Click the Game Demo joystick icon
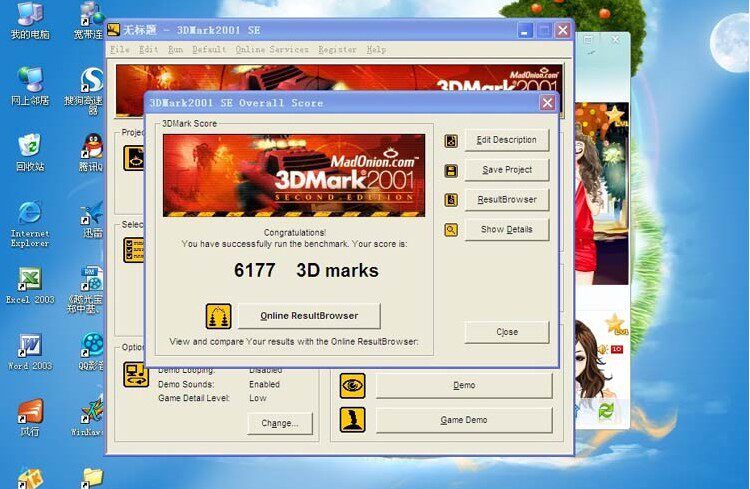Image resolution: width=750 pixels, height=489 pixels. 353,420
